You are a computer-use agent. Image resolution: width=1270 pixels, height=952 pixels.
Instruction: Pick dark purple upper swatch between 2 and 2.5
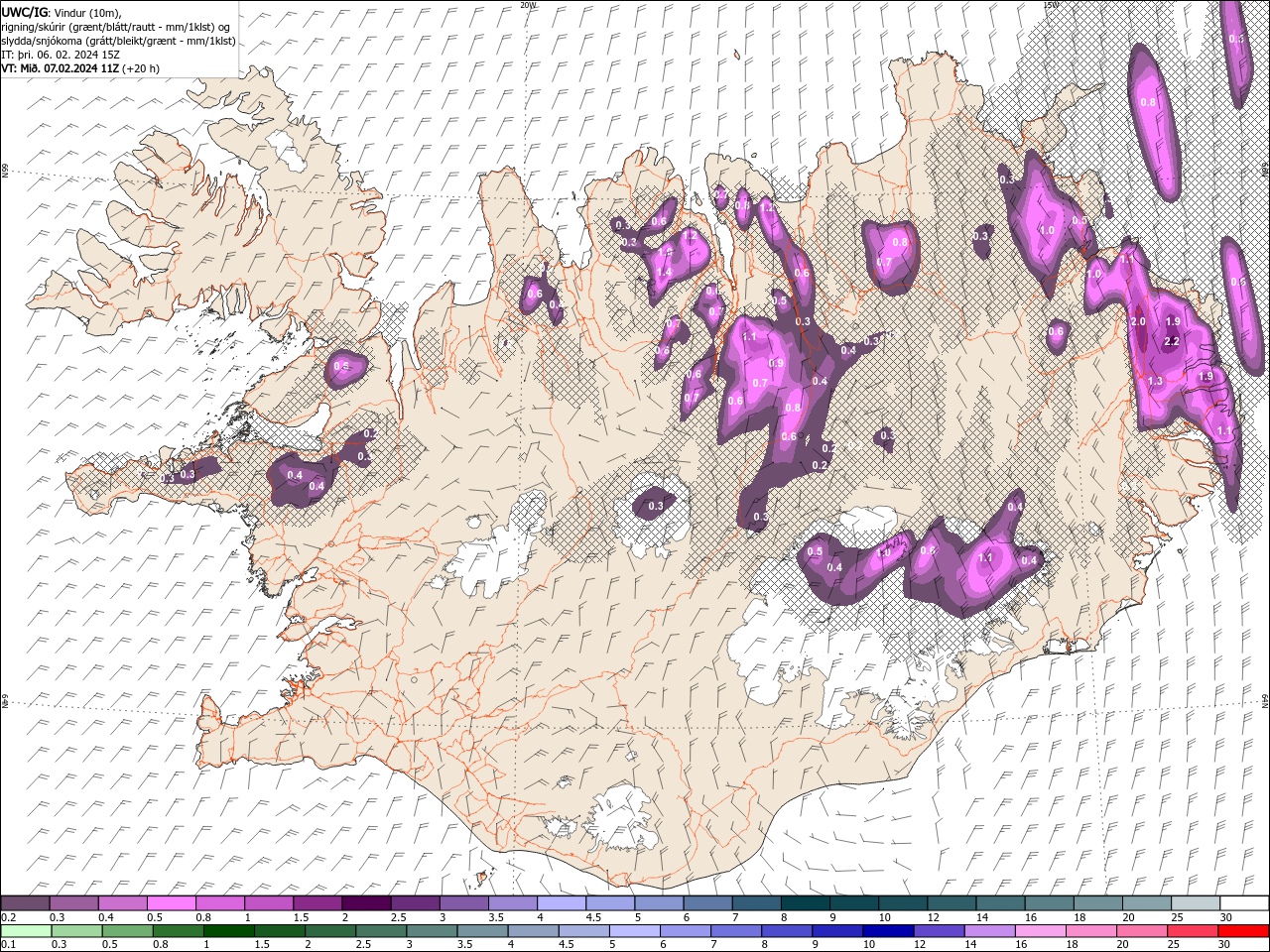[367, 903]
